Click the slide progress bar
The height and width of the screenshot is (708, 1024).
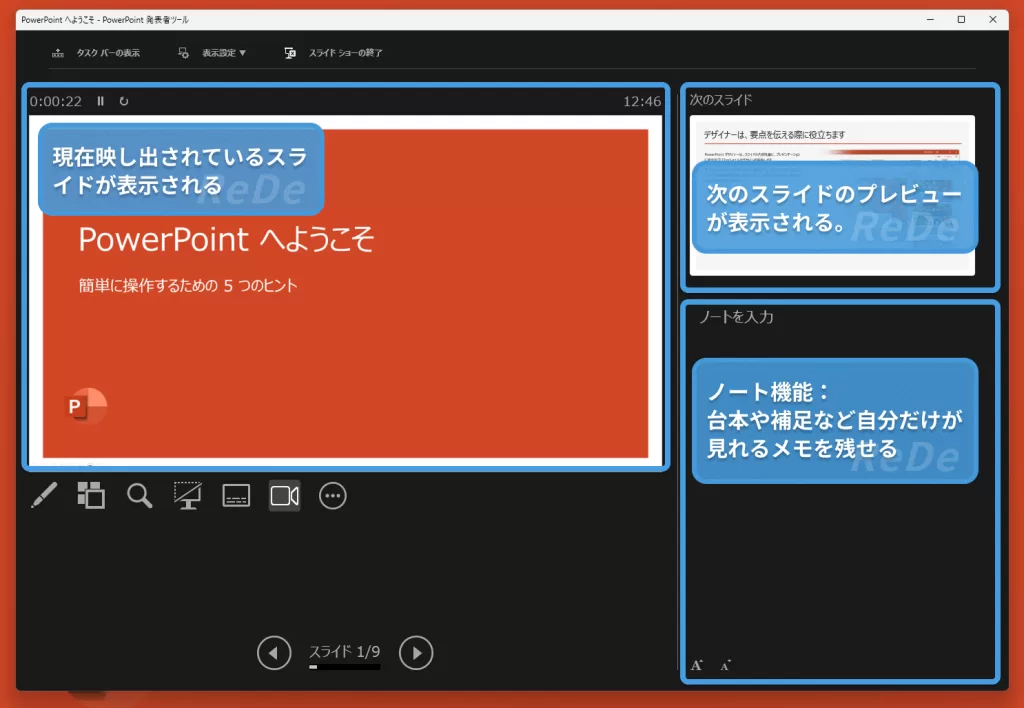point(345,668)
